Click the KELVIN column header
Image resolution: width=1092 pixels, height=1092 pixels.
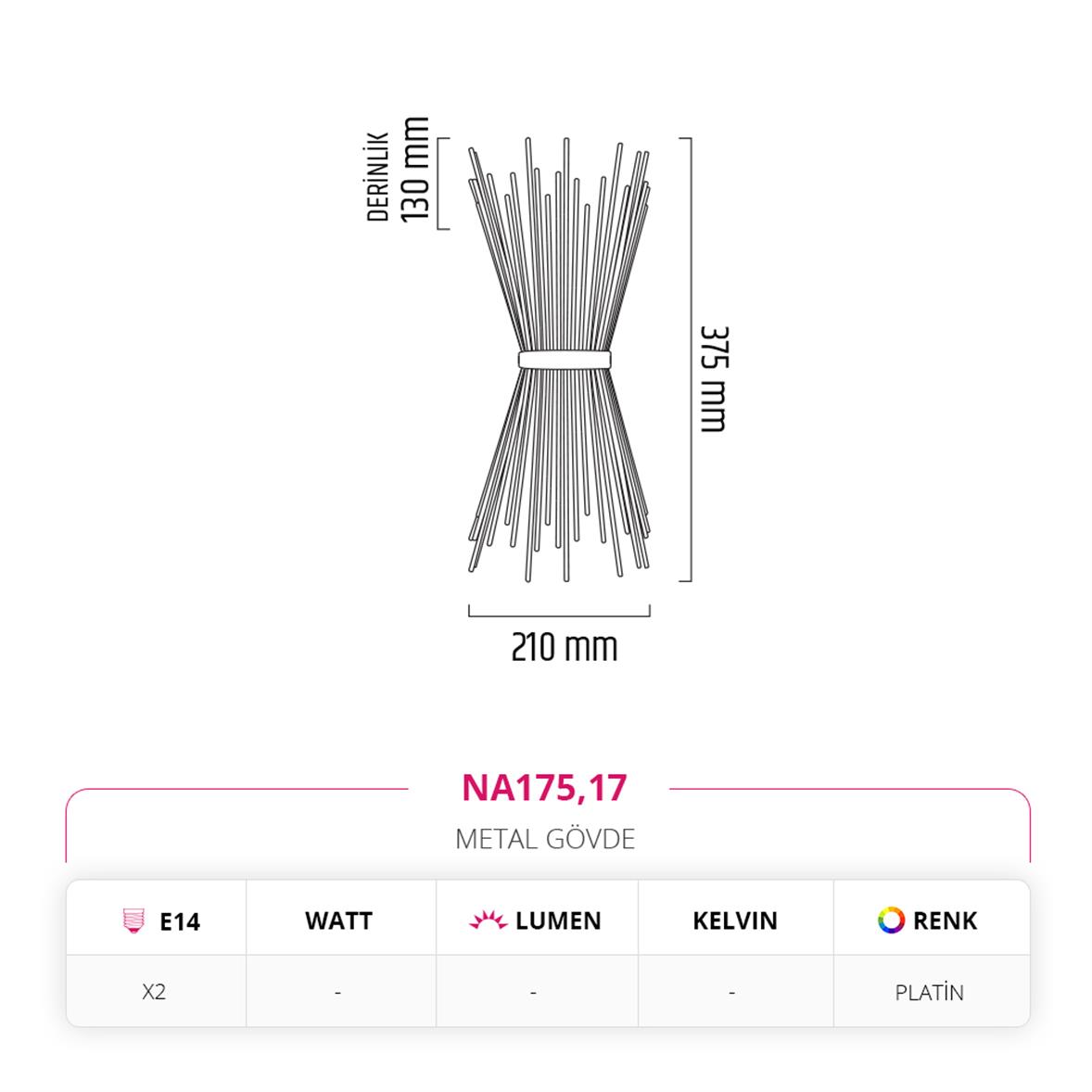735,921
